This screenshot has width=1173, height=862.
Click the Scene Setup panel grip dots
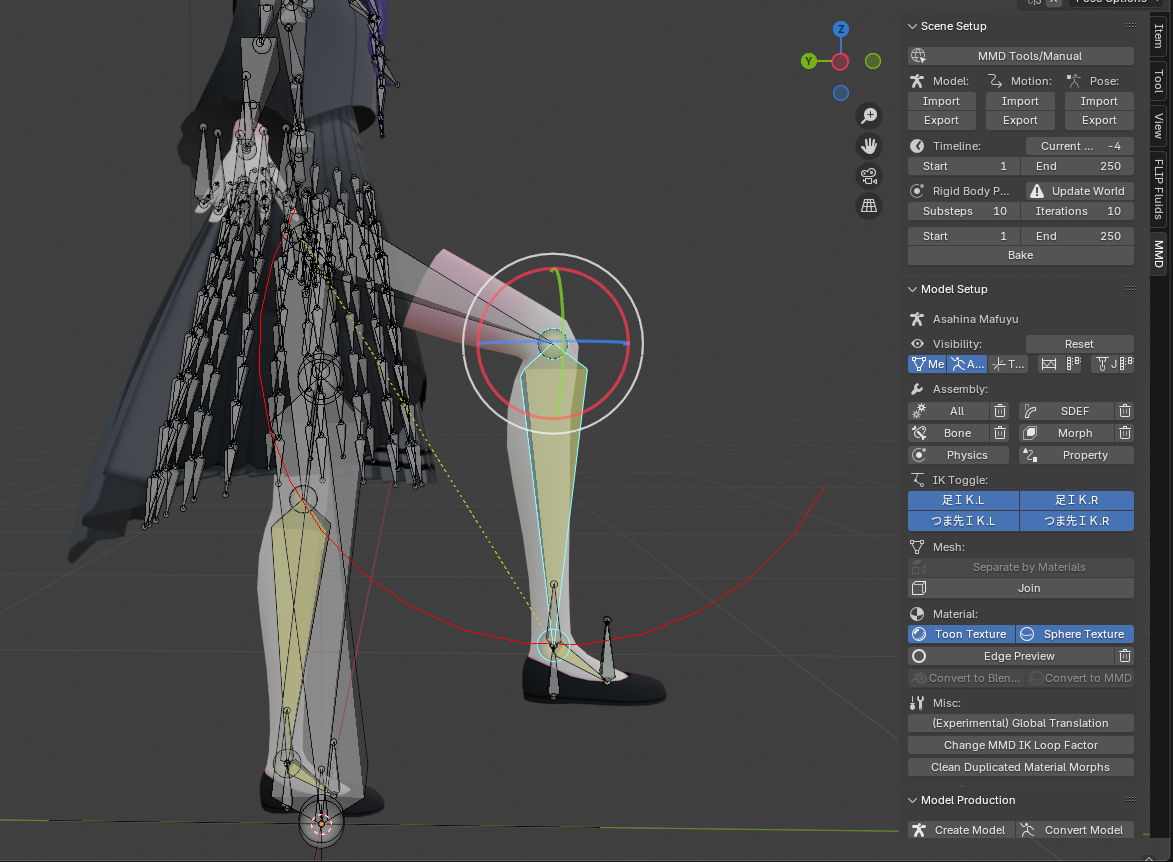tap(1131, 25)
